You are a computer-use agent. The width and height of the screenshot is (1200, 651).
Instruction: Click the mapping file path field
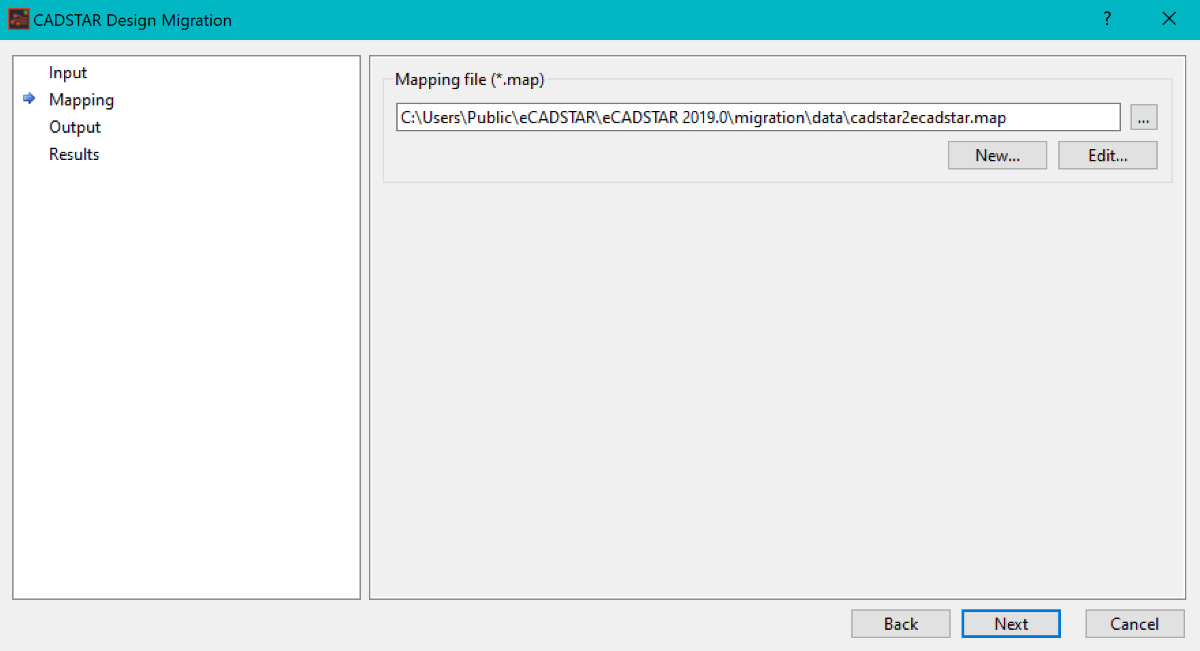pos(758,117)
